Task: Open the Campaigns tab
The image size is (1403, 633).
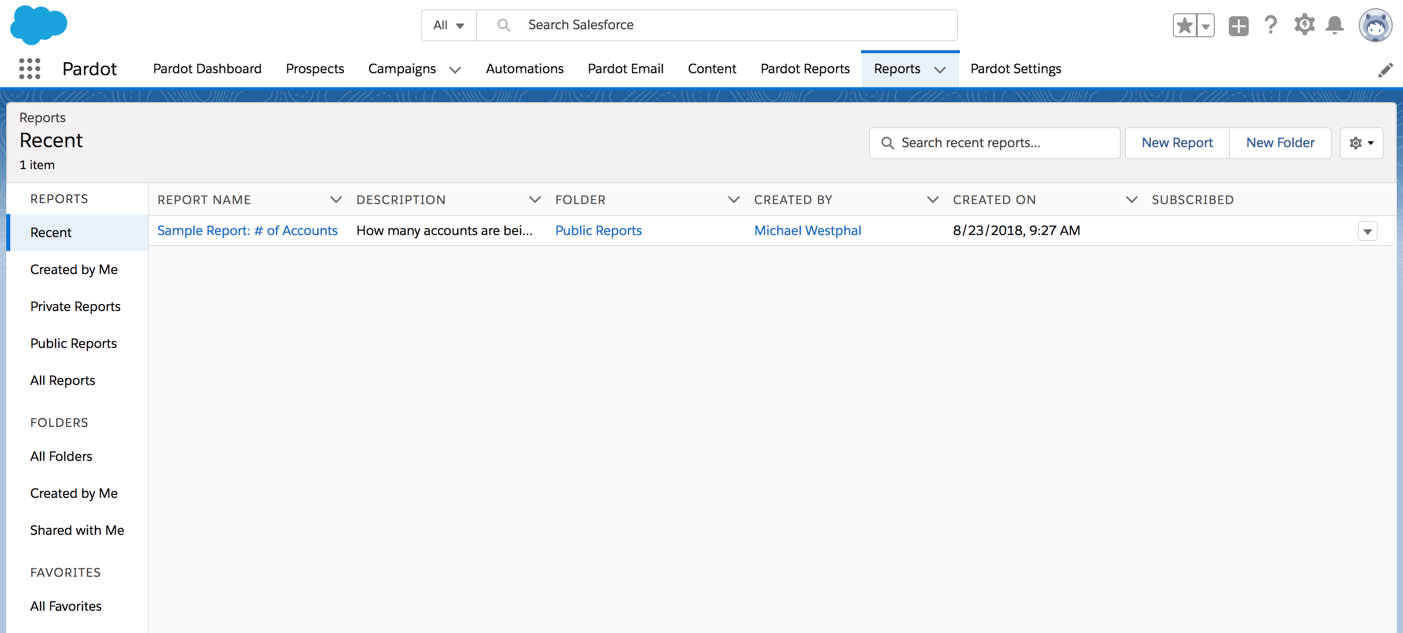Action: (402, 69)
